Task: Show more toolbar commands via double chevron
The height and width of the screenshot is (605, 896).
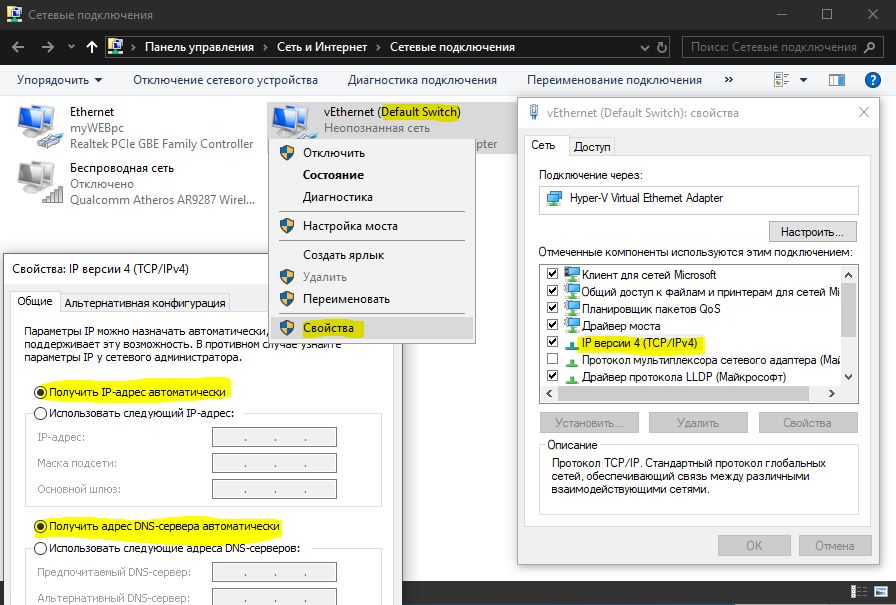Action: coord(729,79)
